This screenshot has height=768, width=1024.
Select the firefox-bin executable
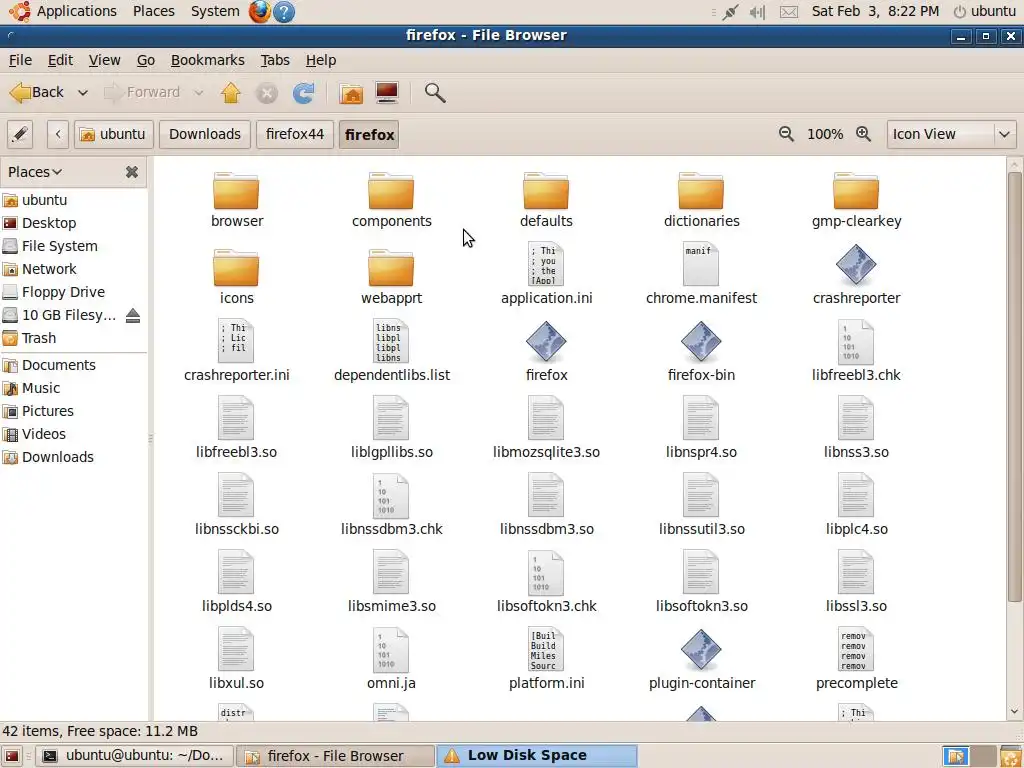pos(701,342)
